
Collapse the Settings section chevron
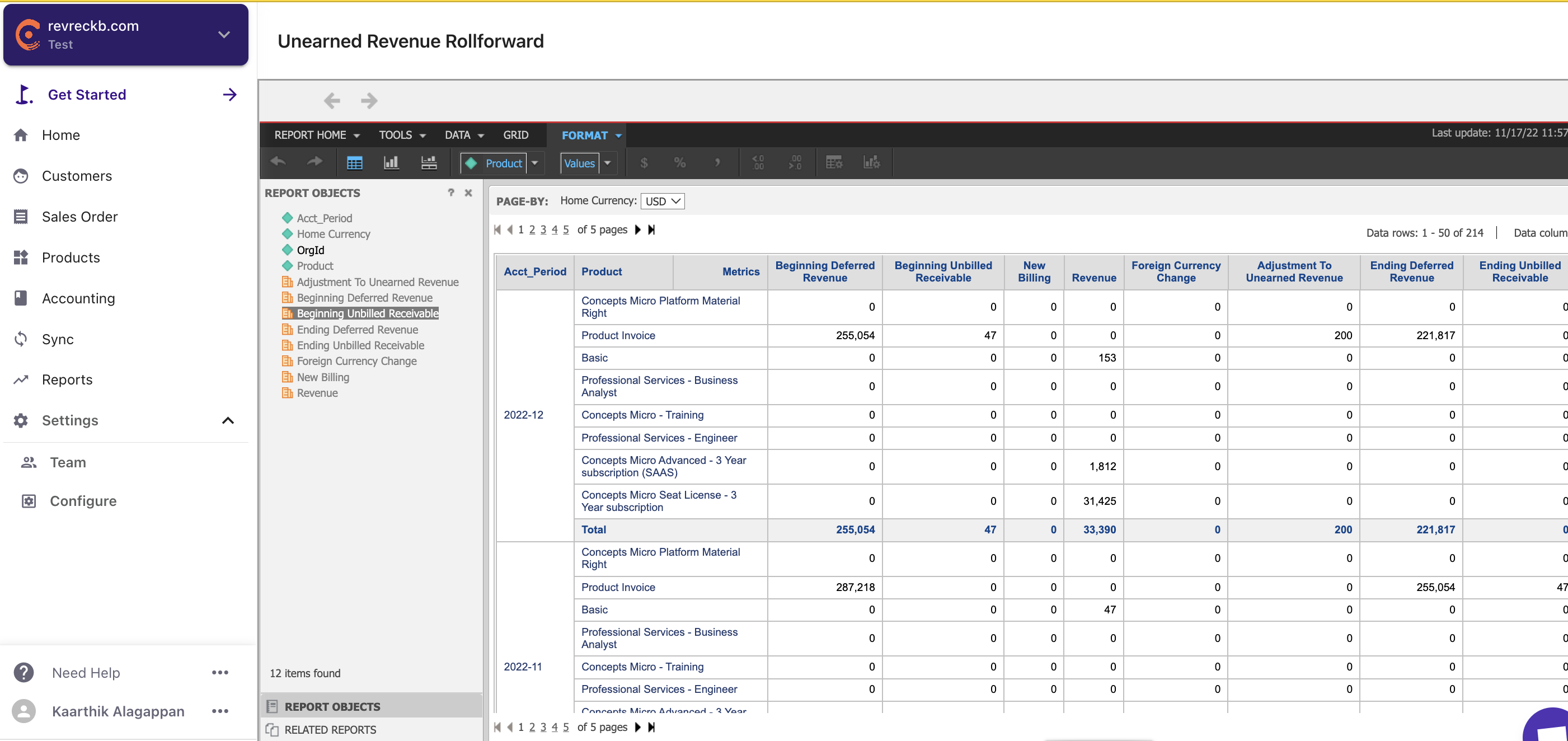228,420
